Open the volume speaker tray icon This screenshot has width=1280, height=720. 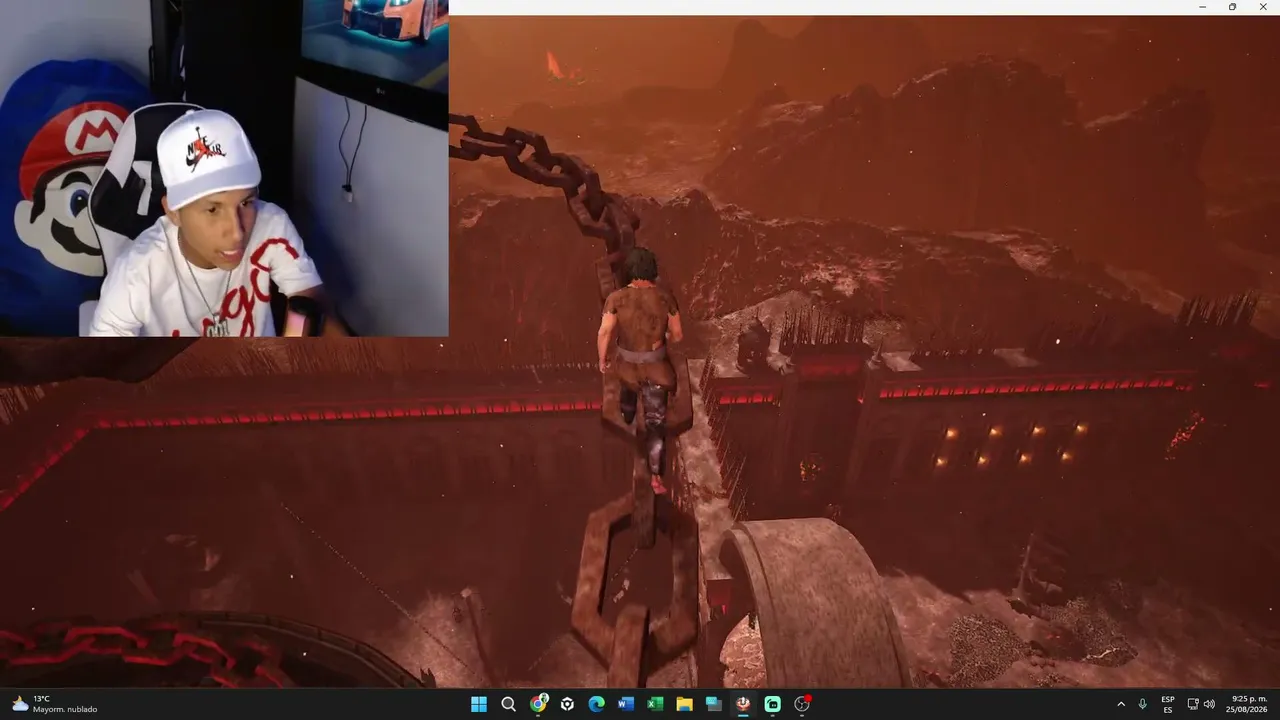pyautogui.click(x=1209, y=704)
